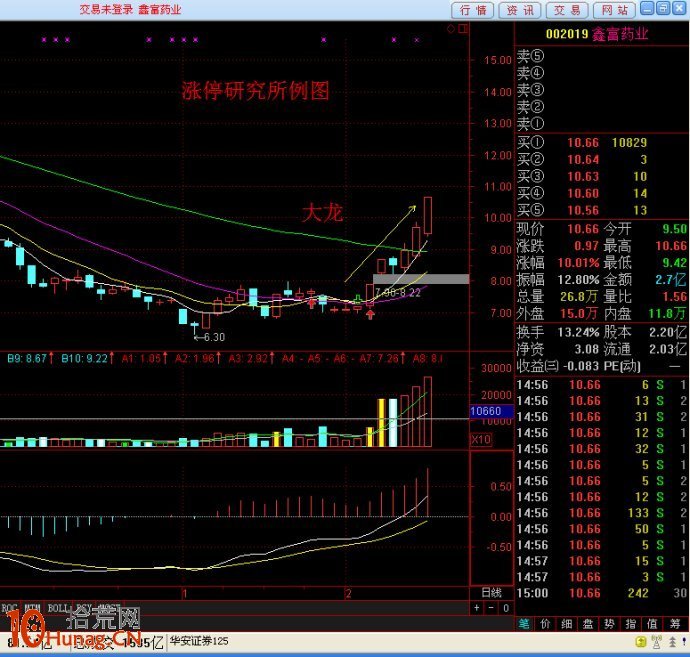Click stock code 002019 header

tap(567, 34)
